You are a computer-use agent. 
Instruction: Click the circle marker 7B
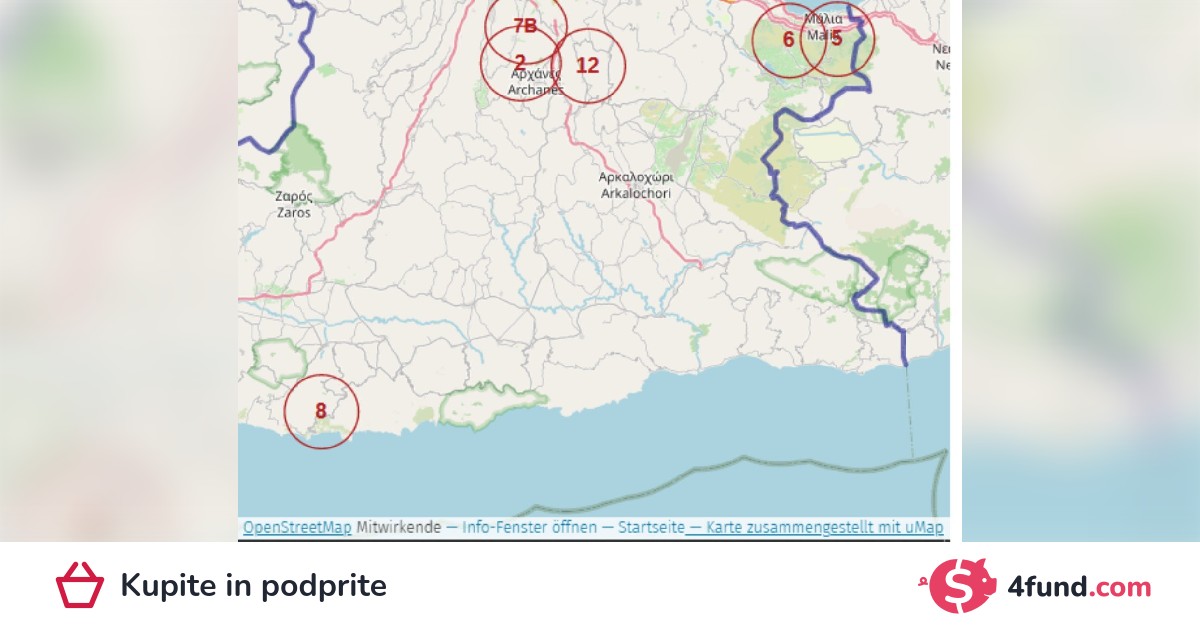coord(526,26)
